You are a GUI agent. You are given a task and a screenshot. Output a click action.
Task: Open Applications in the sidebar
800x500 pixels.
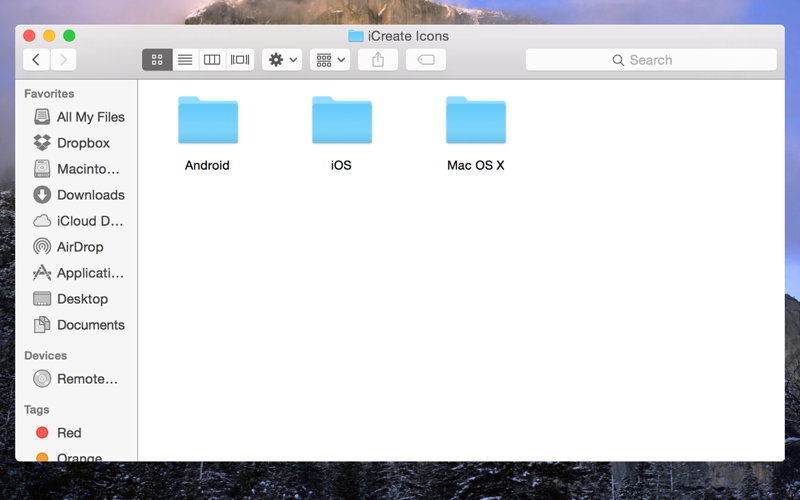tap(78, 273)
